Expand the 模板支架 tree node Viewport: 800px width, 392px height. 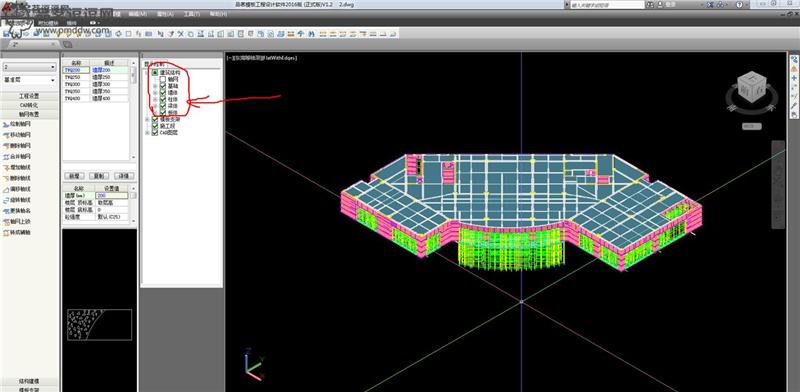click(x=147, y=119)
